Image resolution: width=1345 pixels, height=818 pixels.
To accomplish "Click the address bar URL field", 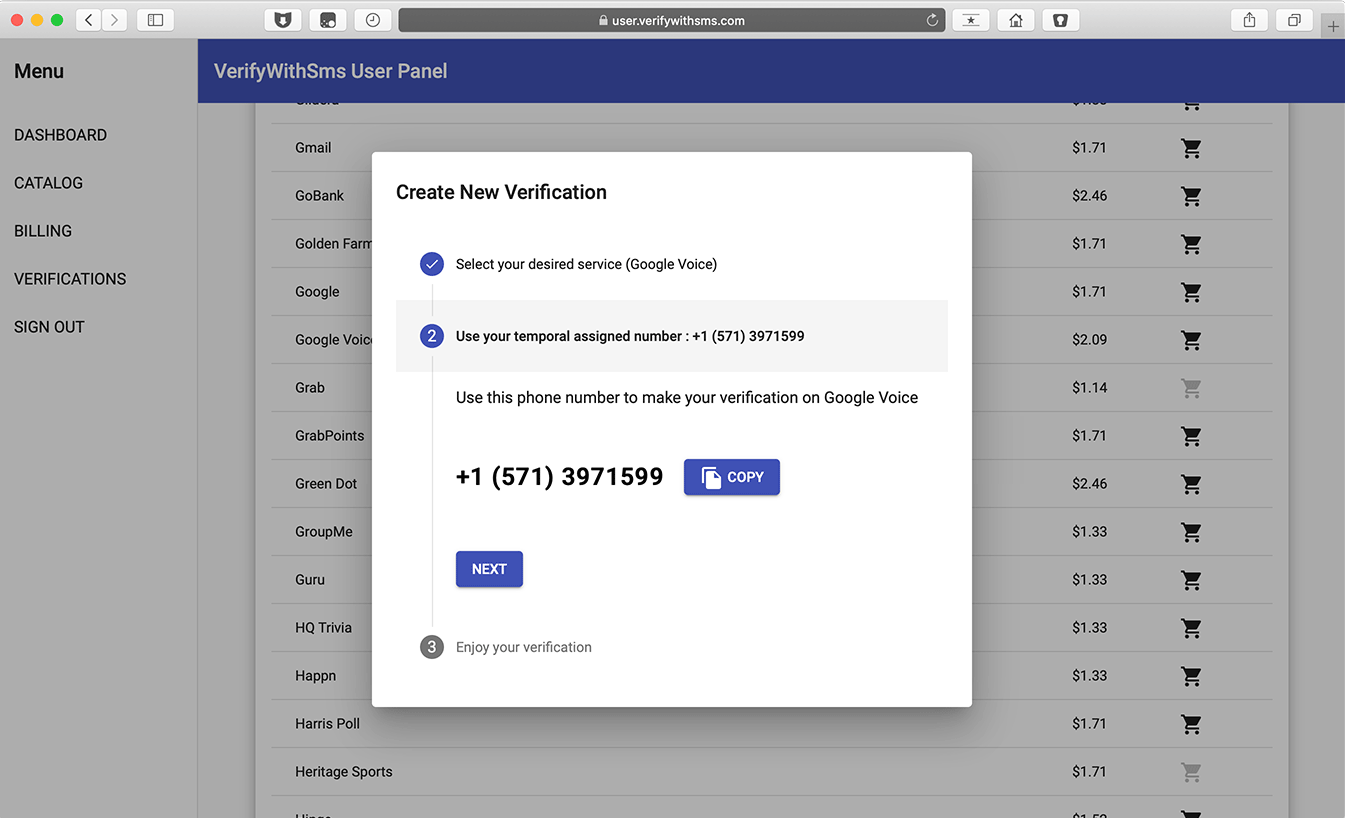I will click(x=672, y=20).
